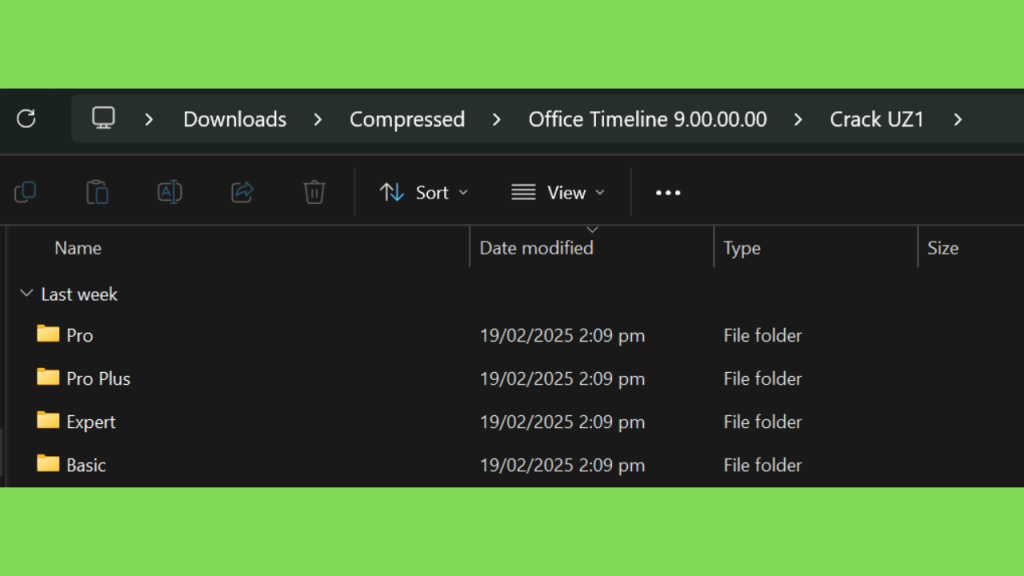Click the Refresh icon
The width and height of the screenshot is (1024, 576).
point(26,119)
